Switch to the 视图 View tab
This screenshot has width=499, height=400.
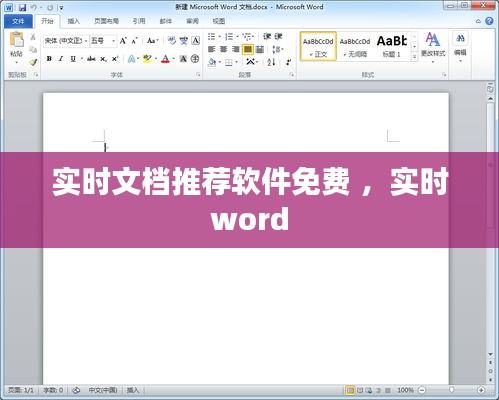point(218,21)
